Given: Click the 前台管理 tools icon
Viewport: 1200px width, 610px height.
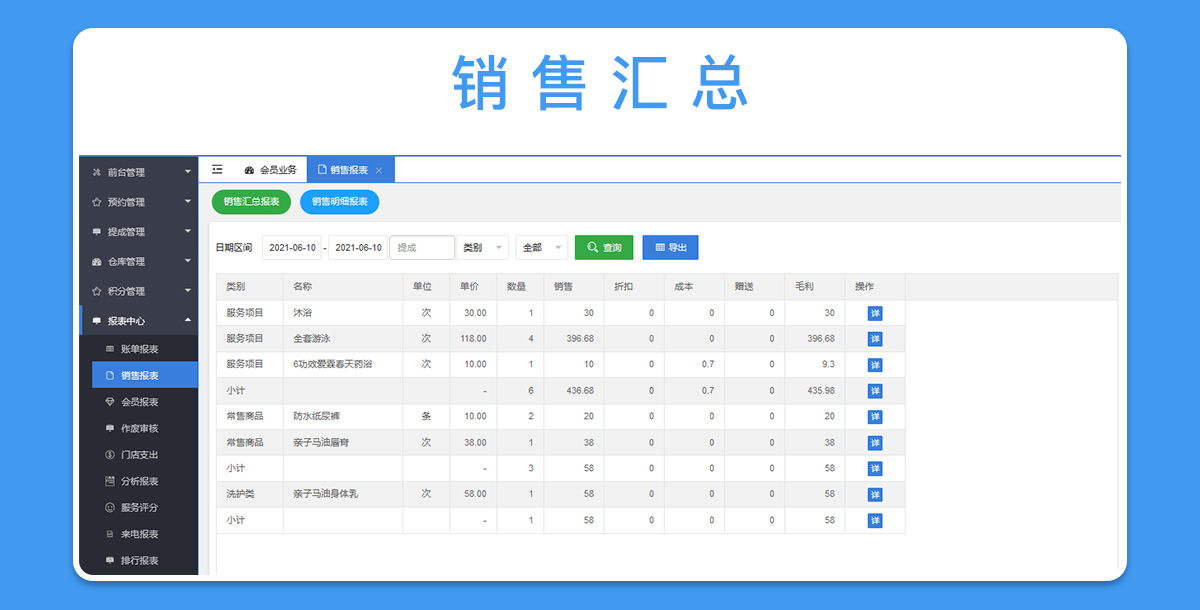Looking at the screenshot, I should tap(97, 172).
